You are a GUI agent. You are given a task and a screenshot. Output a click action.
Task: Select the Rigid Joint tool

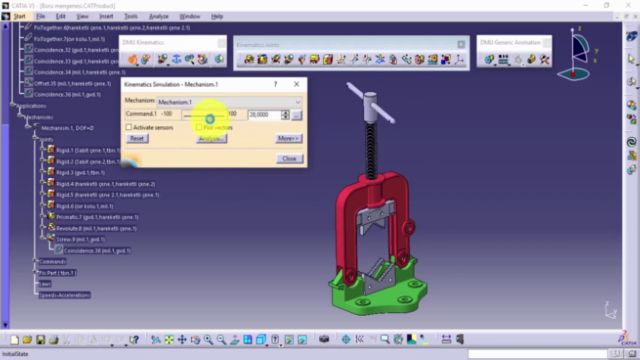[328, 60]
